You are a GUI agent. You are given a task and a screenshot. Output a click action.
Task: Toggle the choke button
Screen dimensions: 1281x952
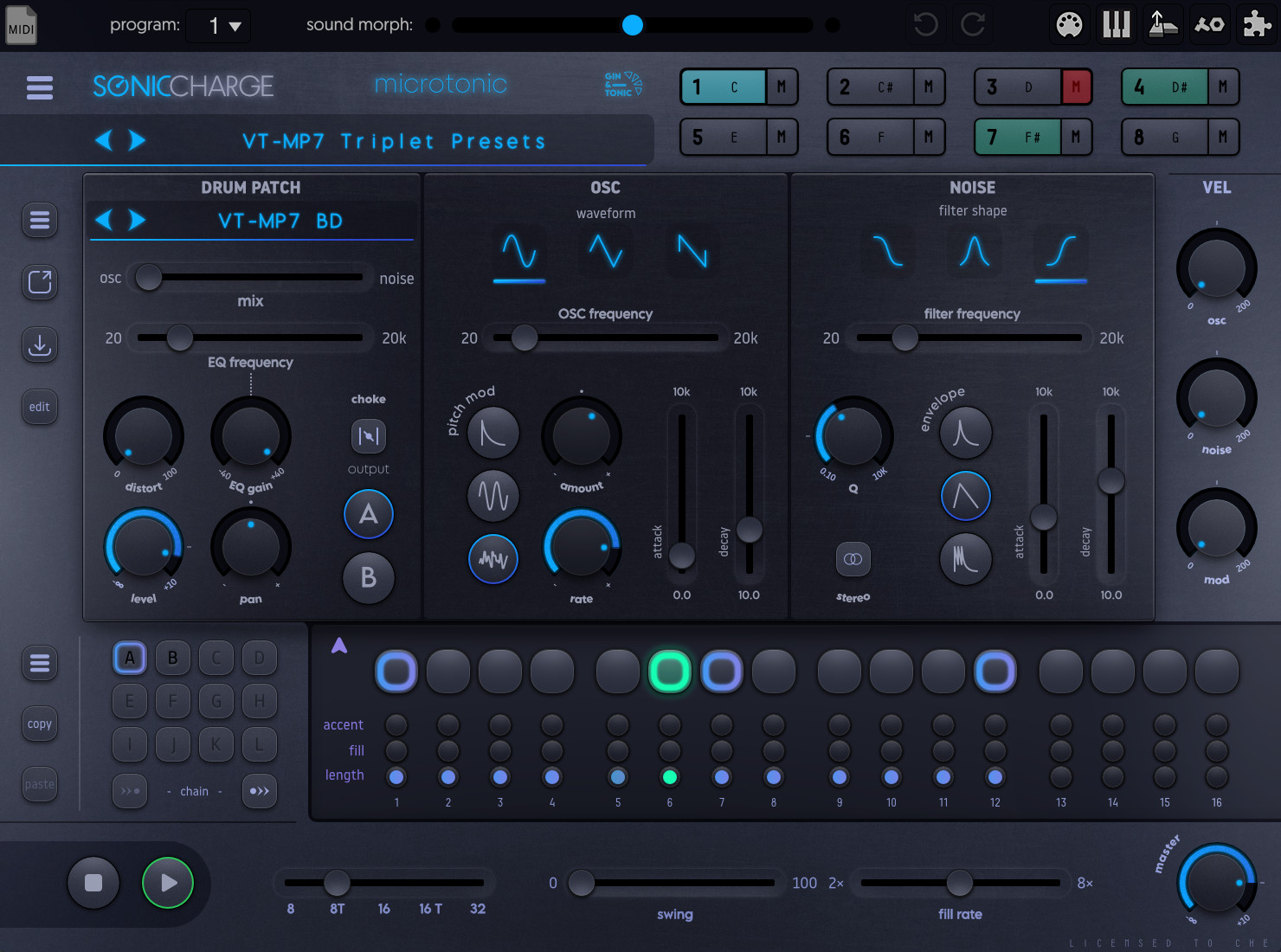tap(369, 435)
